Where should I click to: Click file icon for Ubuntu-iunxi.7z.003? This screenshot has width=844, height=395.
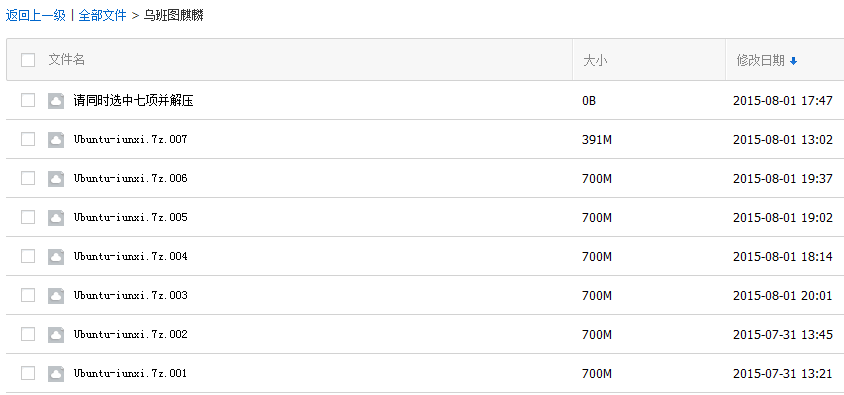56,296
